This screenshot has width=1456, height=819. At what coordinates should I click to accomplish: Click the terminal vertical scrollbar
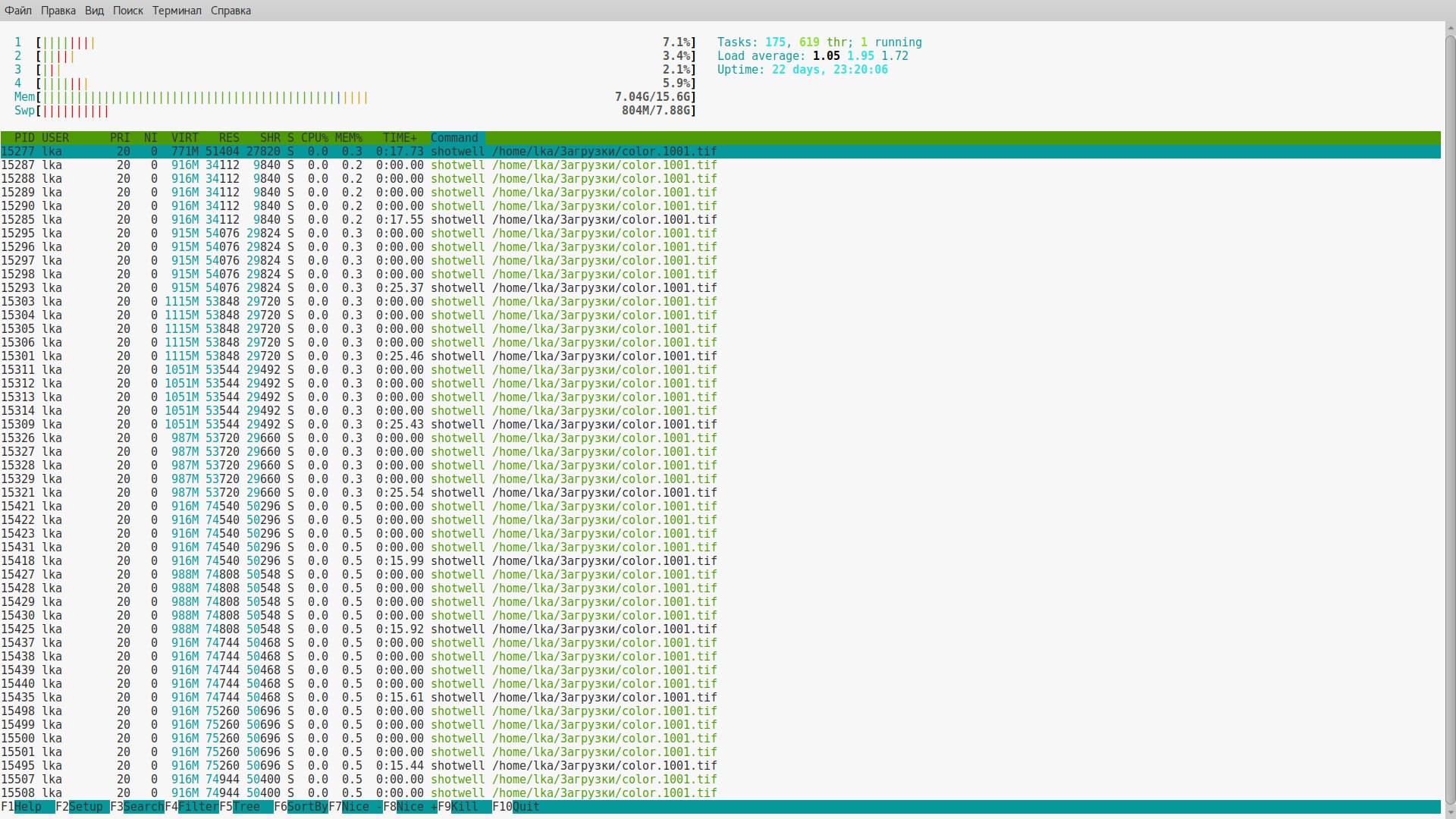1449,420
